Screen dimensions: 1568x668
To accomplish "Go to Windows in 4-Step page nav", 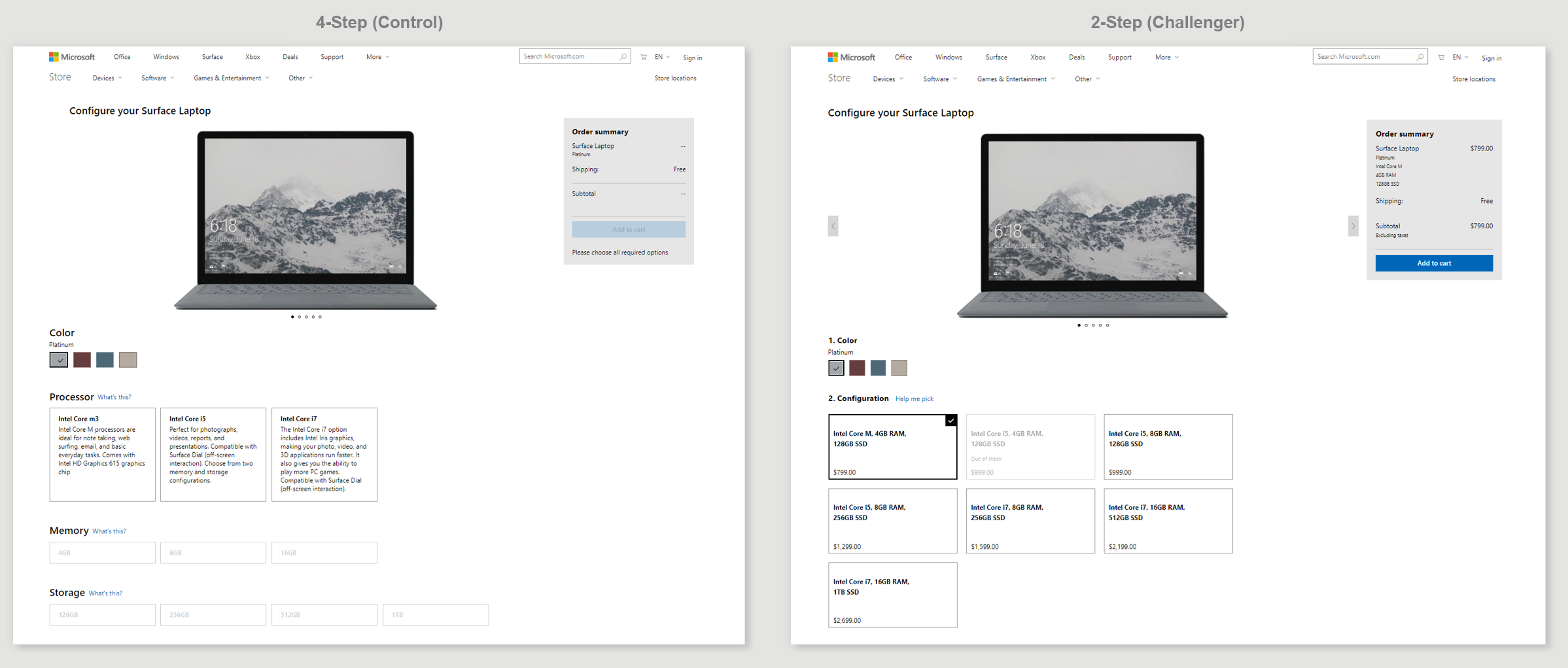I will coord(166,57).
